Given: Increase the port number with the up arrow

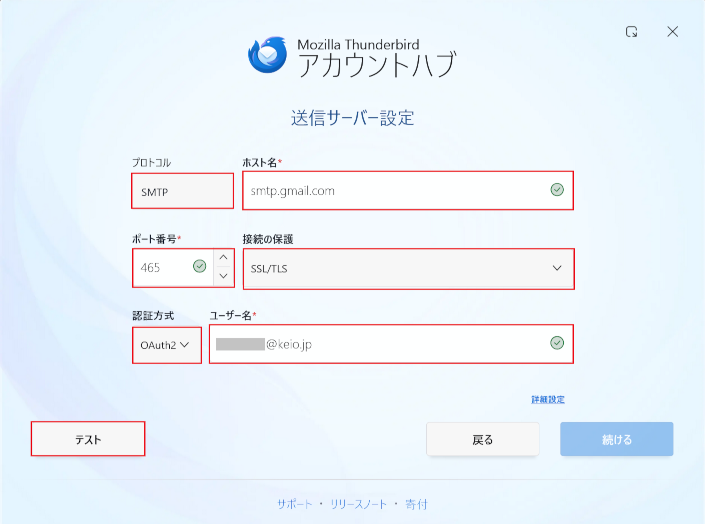Looking at the screenshot, I should tap(224, 258).
